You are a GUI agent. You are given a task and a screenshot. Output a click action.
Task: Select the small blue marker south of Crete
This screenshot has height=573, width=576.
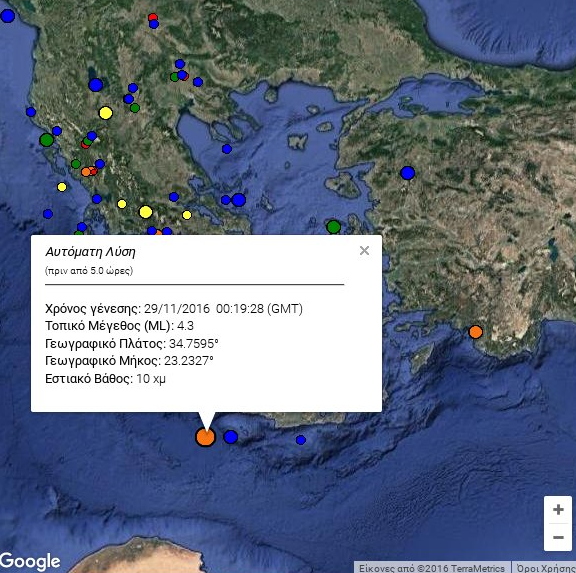[300, 440]
